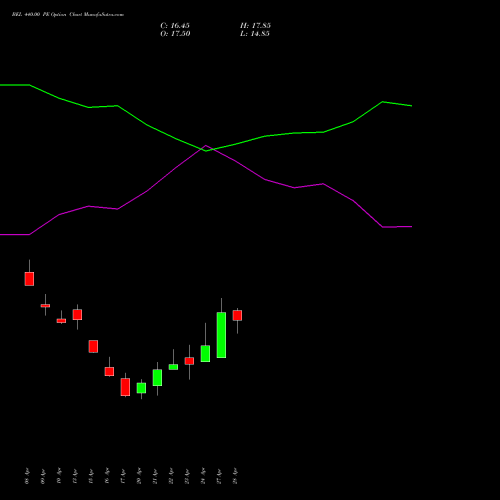The image size is (500, 500).
Task: Click the low value L: 14.85
Action: coord(255,34)
